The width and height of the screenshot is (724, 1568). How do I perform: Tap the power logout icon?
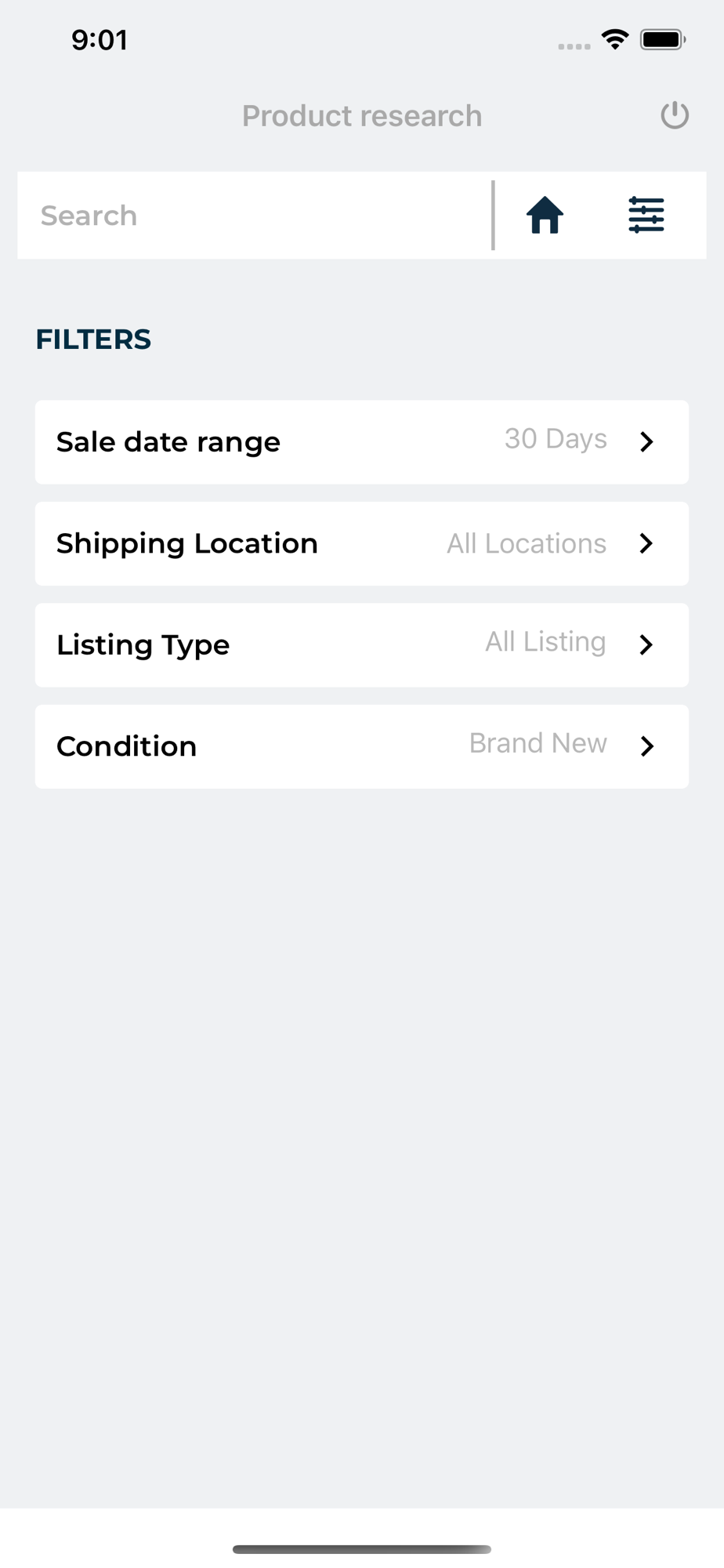click(674, 115)
